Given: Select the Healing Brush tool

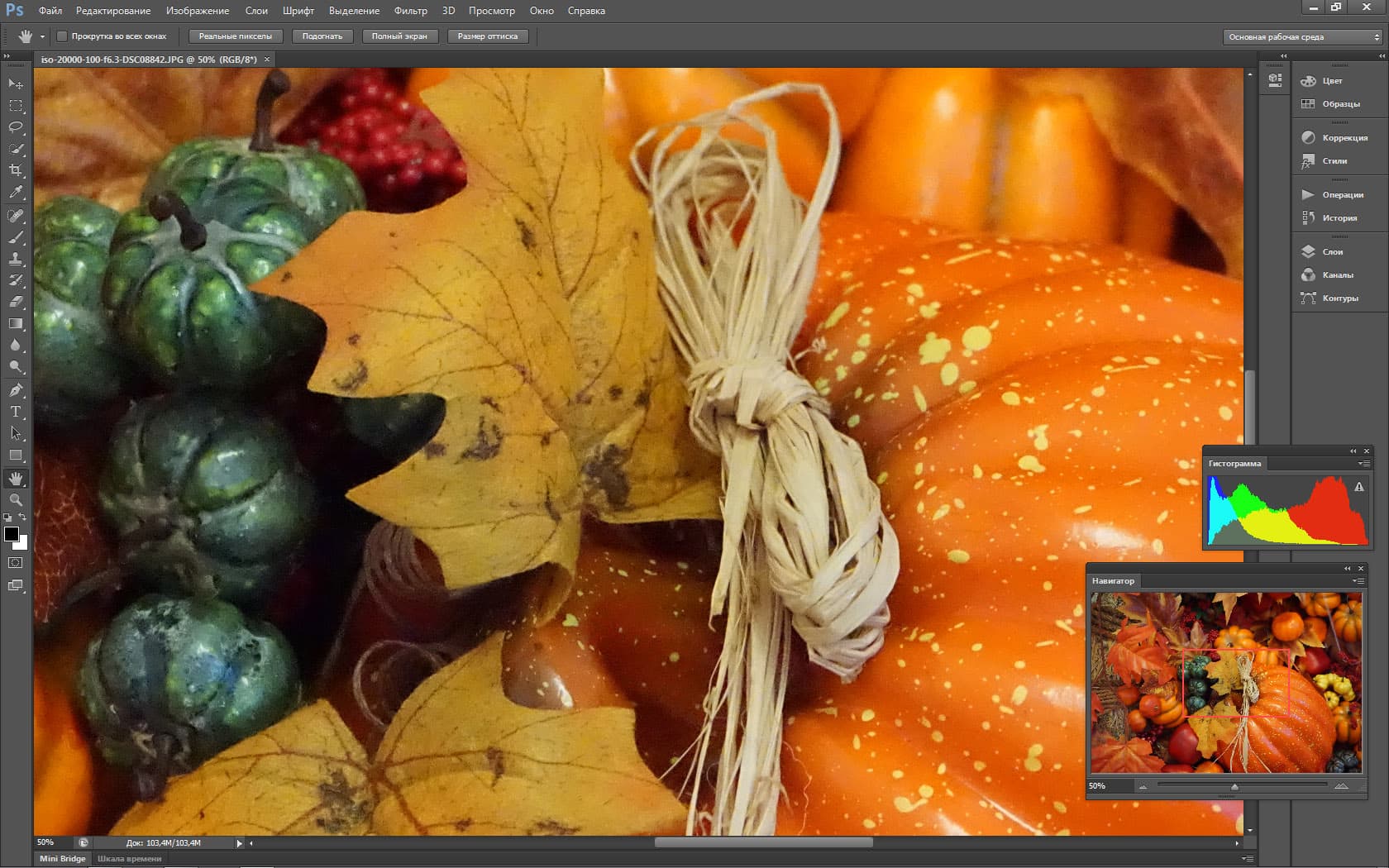Looking at the screenshot, I should click(x=16, y=216).
